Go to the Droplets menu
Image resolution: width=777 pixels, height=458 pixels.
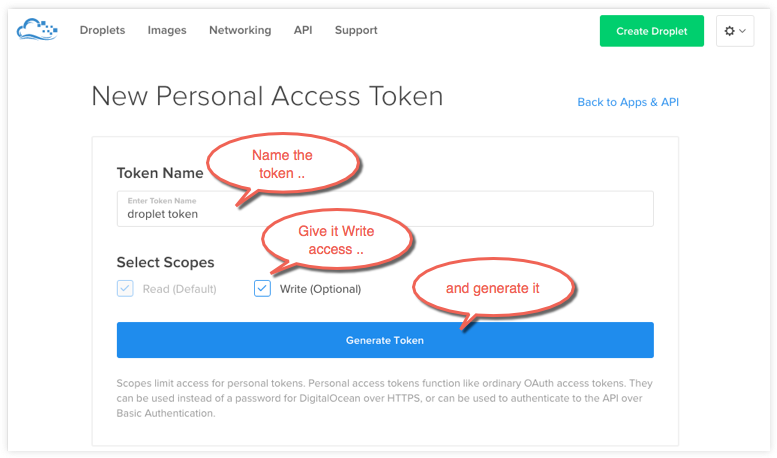click(x=102, y=30)
